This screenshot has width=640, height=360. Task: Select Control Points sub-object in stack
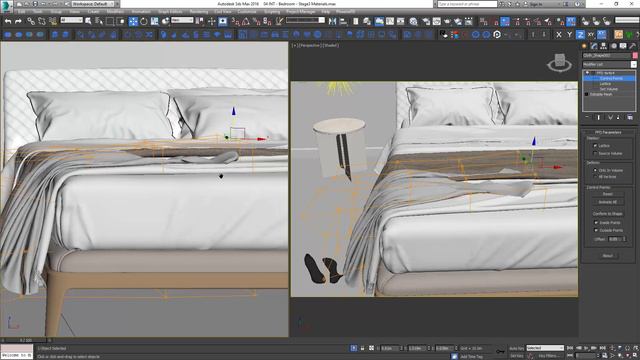(x=611, y=78)
